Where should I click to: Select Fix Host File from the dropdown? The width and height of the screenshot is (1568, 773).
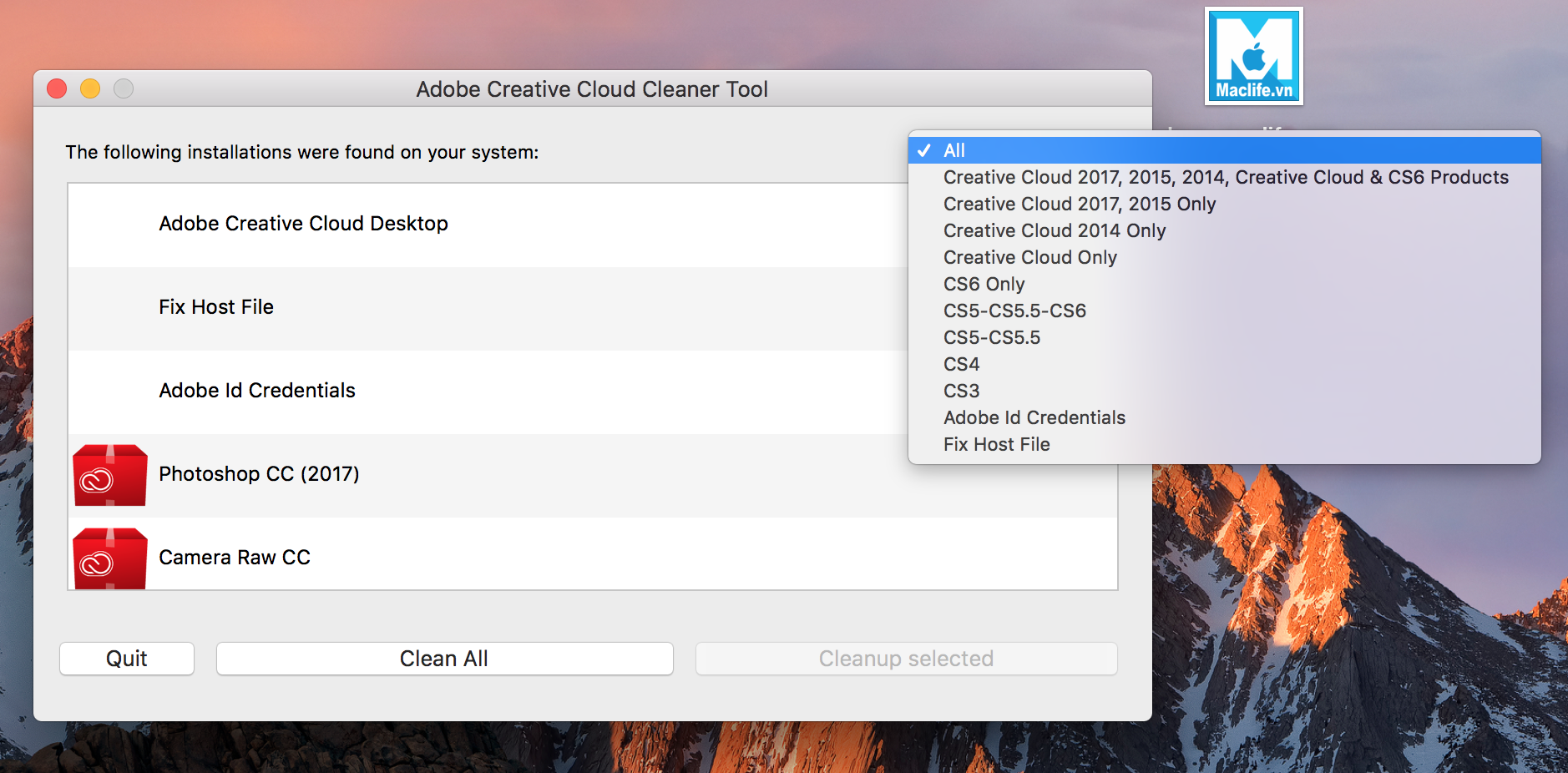coord(996,444)
